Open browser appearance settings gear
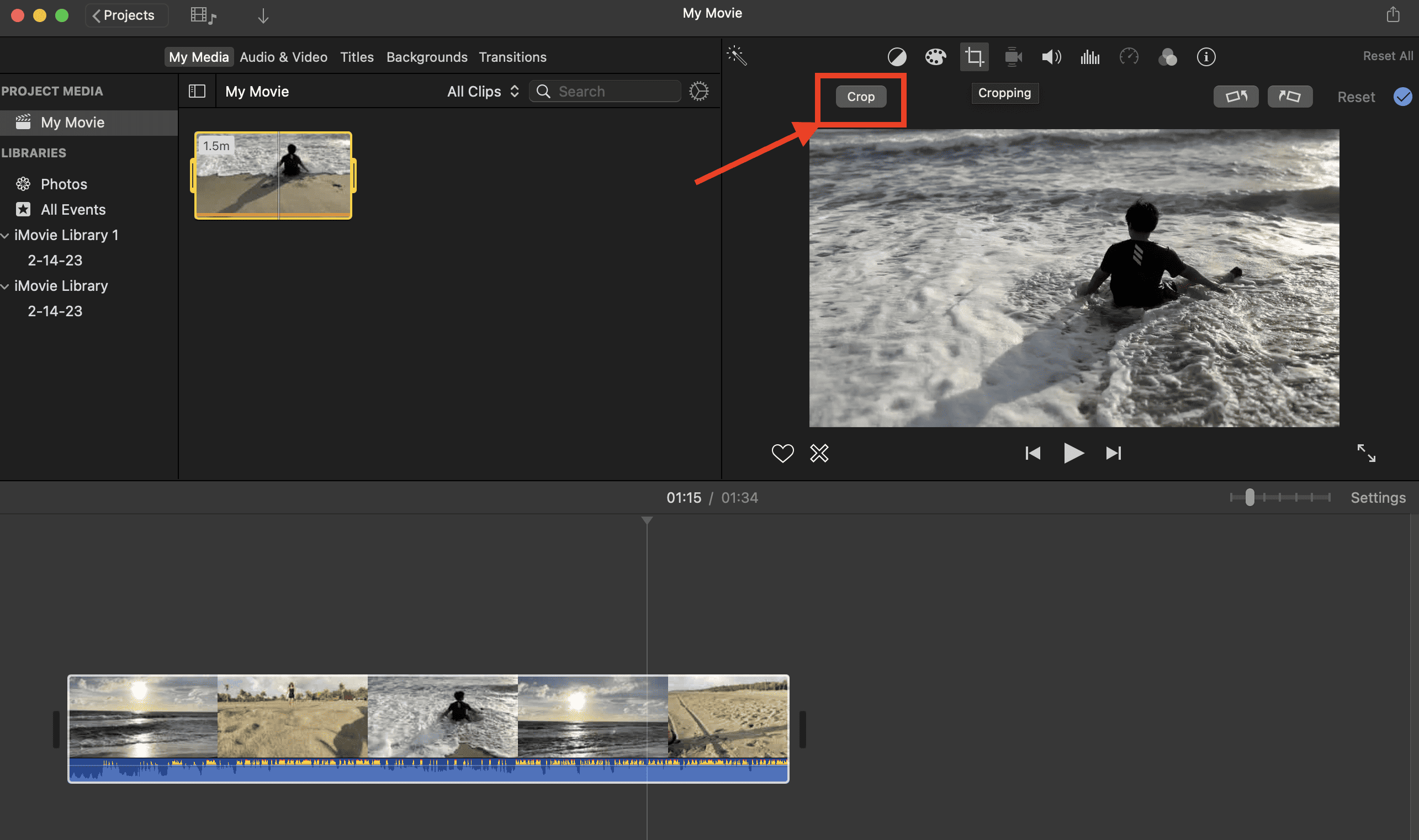This screenshot has width=1419, height=840. click(x=699, y=91)
